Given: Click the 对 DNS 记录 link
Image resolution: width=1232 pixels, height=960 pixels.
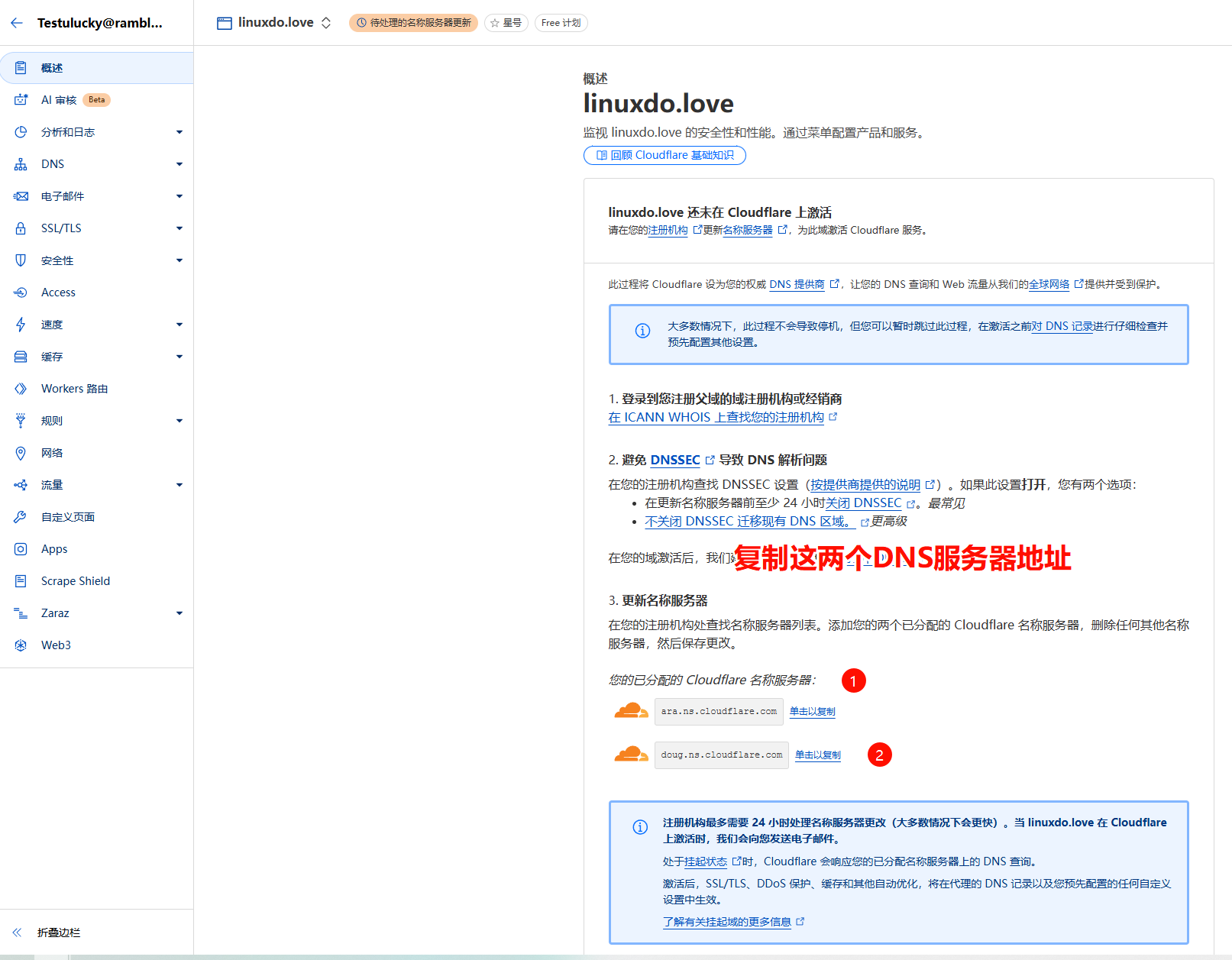Looking at the screenshot, I should (1062, 326).
